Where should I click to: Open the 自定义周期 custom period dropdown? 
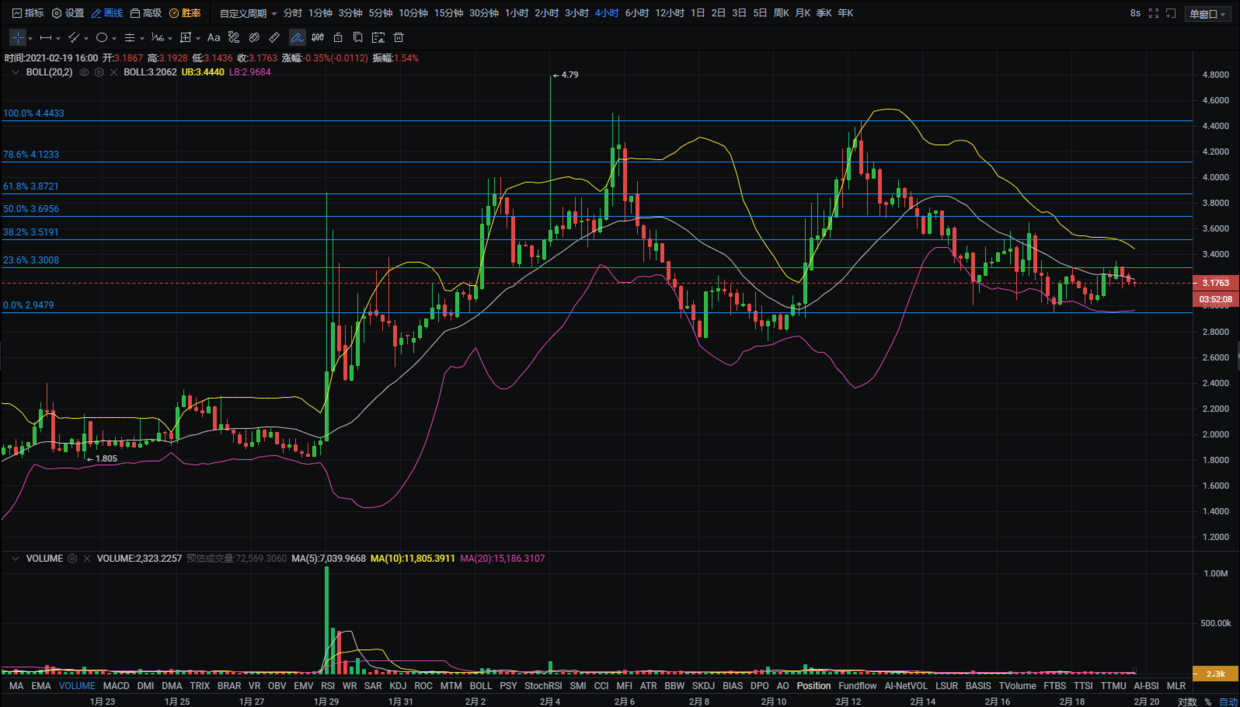pyautogui.click(x=248, y=13)
